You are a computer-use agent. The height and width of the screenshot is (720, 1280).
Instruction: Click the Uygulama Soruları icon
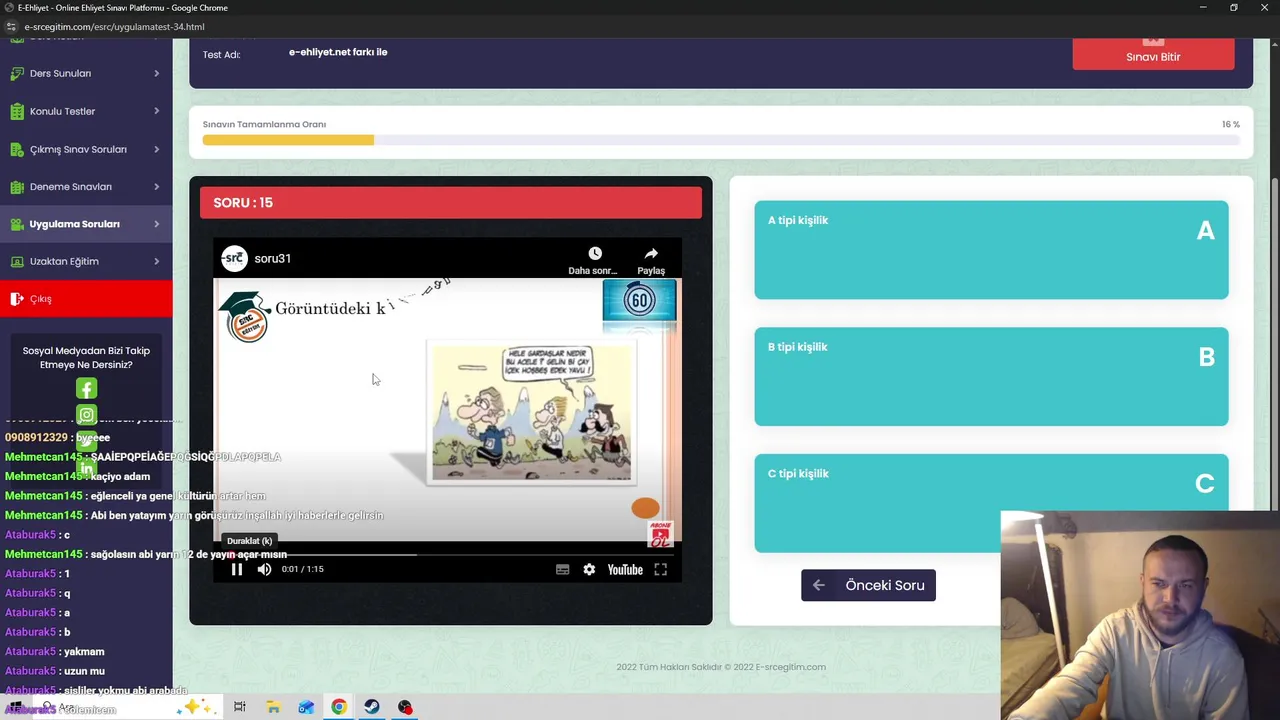tap(16, 224)
